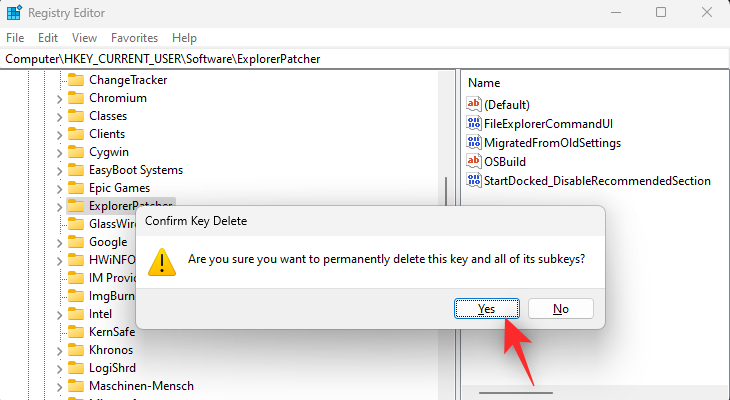Click the Epic Games folder icon
The width and height of the screenshot is (730, 400).
pos(75,188)
